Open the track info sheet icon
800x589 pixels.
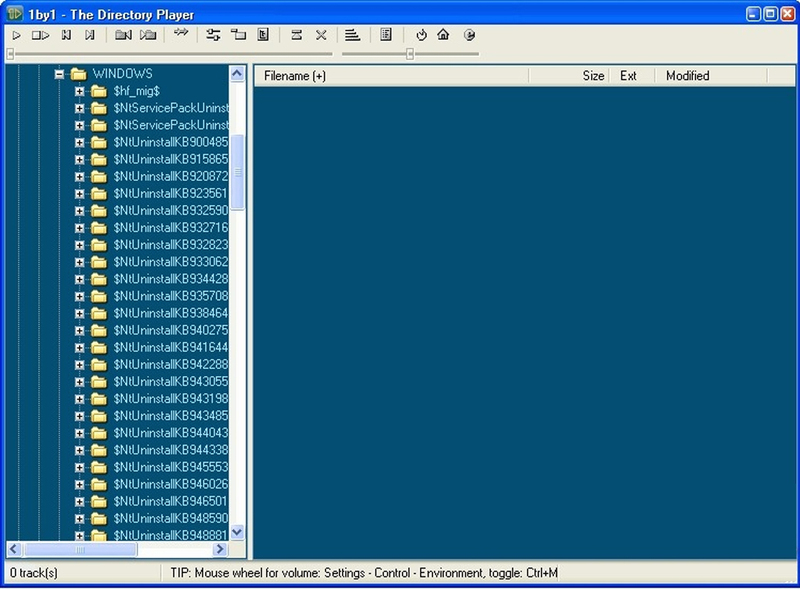tap(386, 35)
